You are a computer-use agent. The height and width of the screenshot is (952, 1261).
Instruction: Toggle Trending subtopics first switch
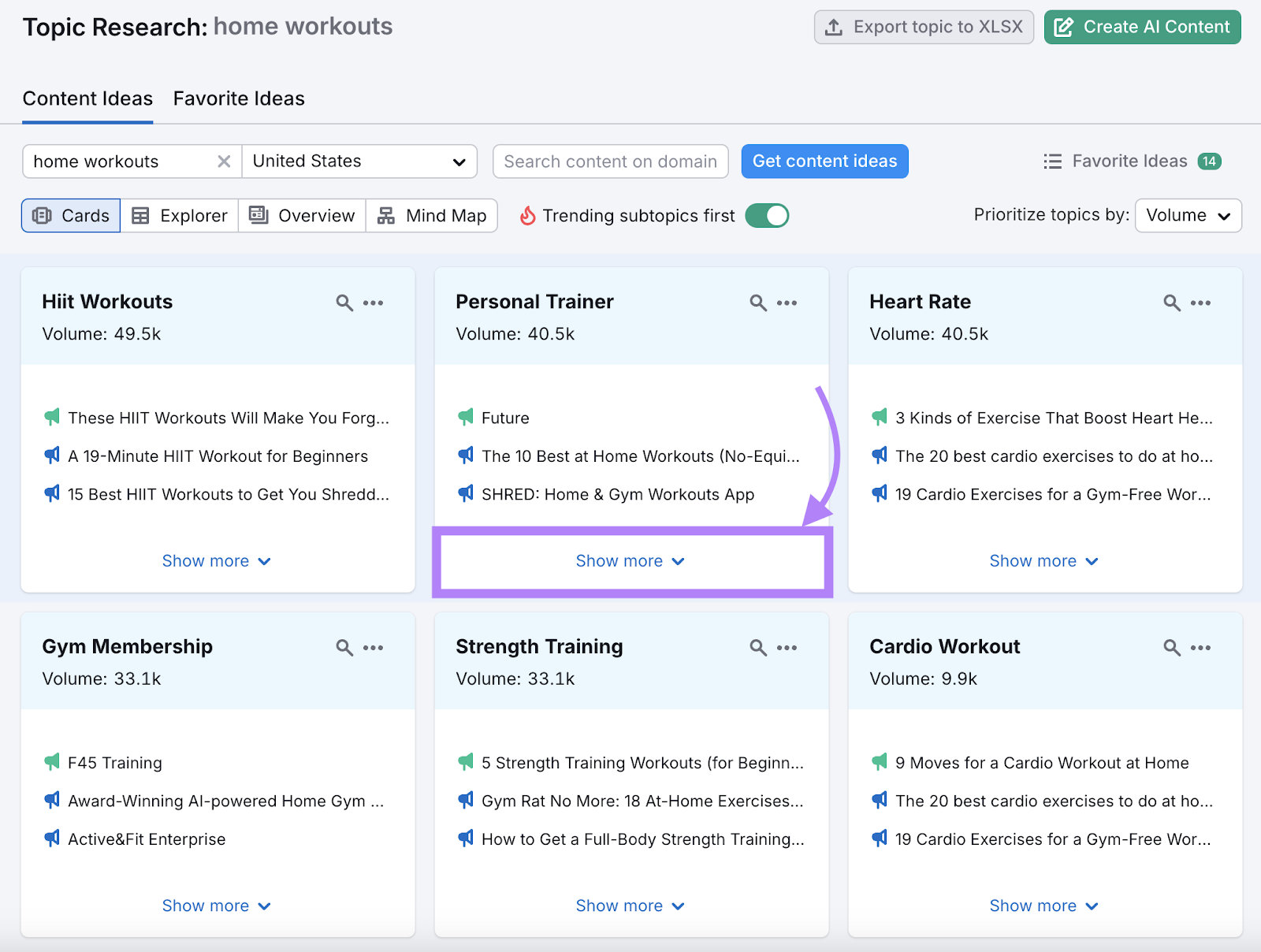(x=767, y=216)
